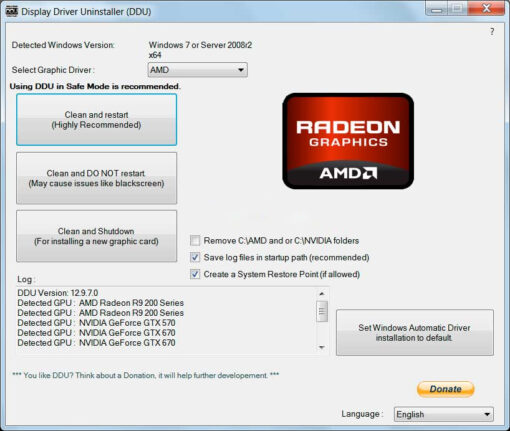Minimize the DDU window
510x431 pixels.
[x=437, y=9]
